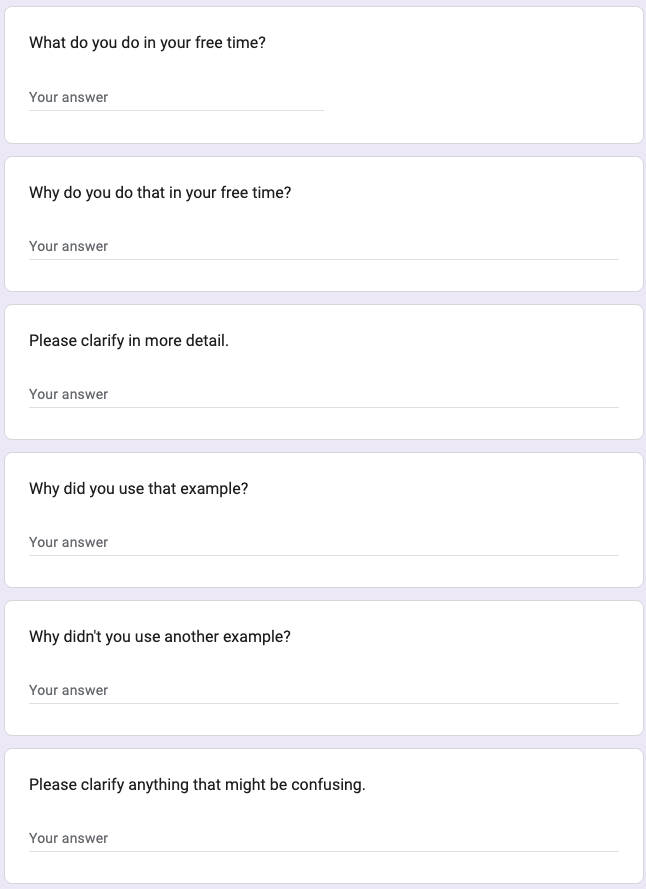
Task: Click the underline of the second question's answer field
Action: point(324,260)
